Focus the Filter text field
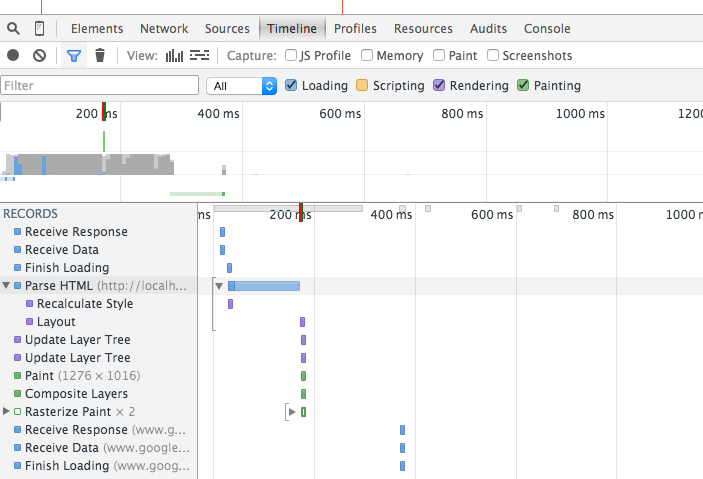This screenshot has height=479, width=703. click(x=100, y=86)
